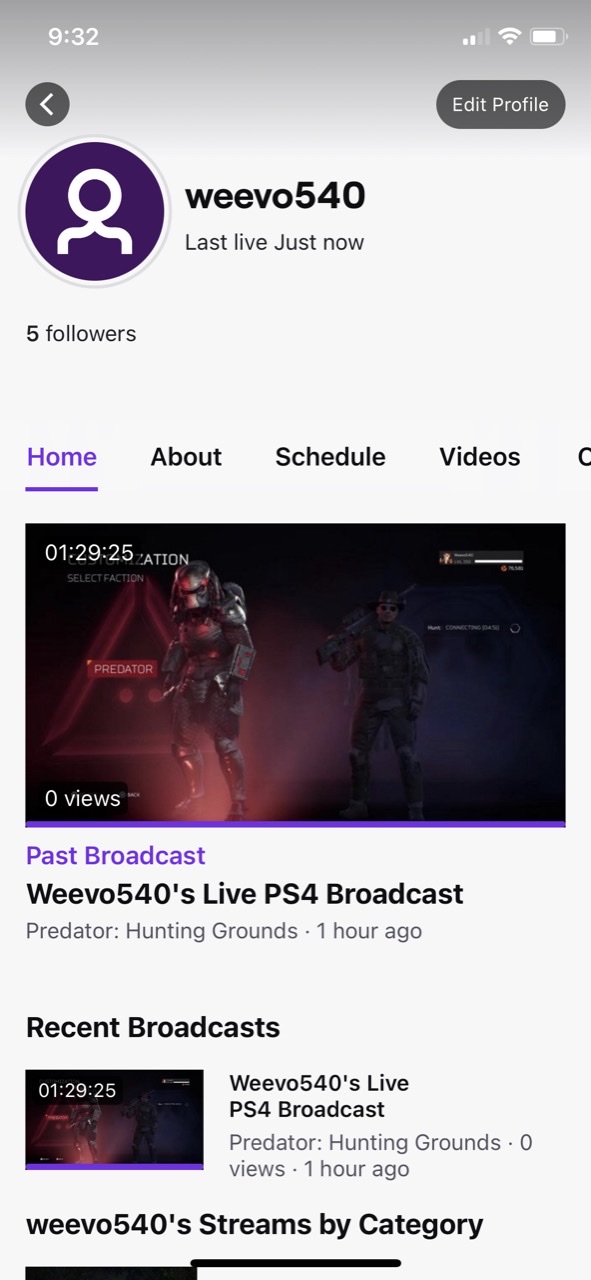Screen dimensions: 591x1280
Task: Open the small Recent Broadcasts thumbnail
Action: (x=114, y=1118)
